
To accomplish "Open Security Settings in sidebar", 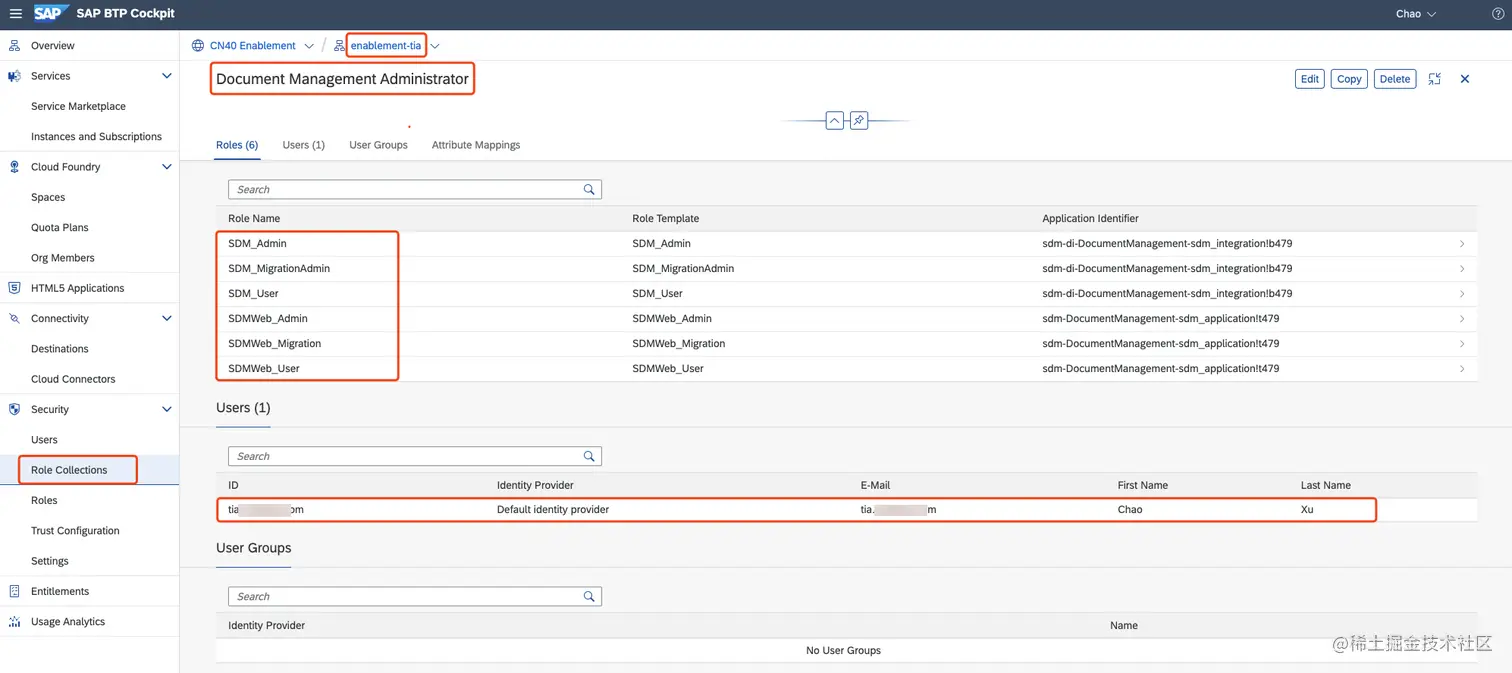I will point(50,561).
